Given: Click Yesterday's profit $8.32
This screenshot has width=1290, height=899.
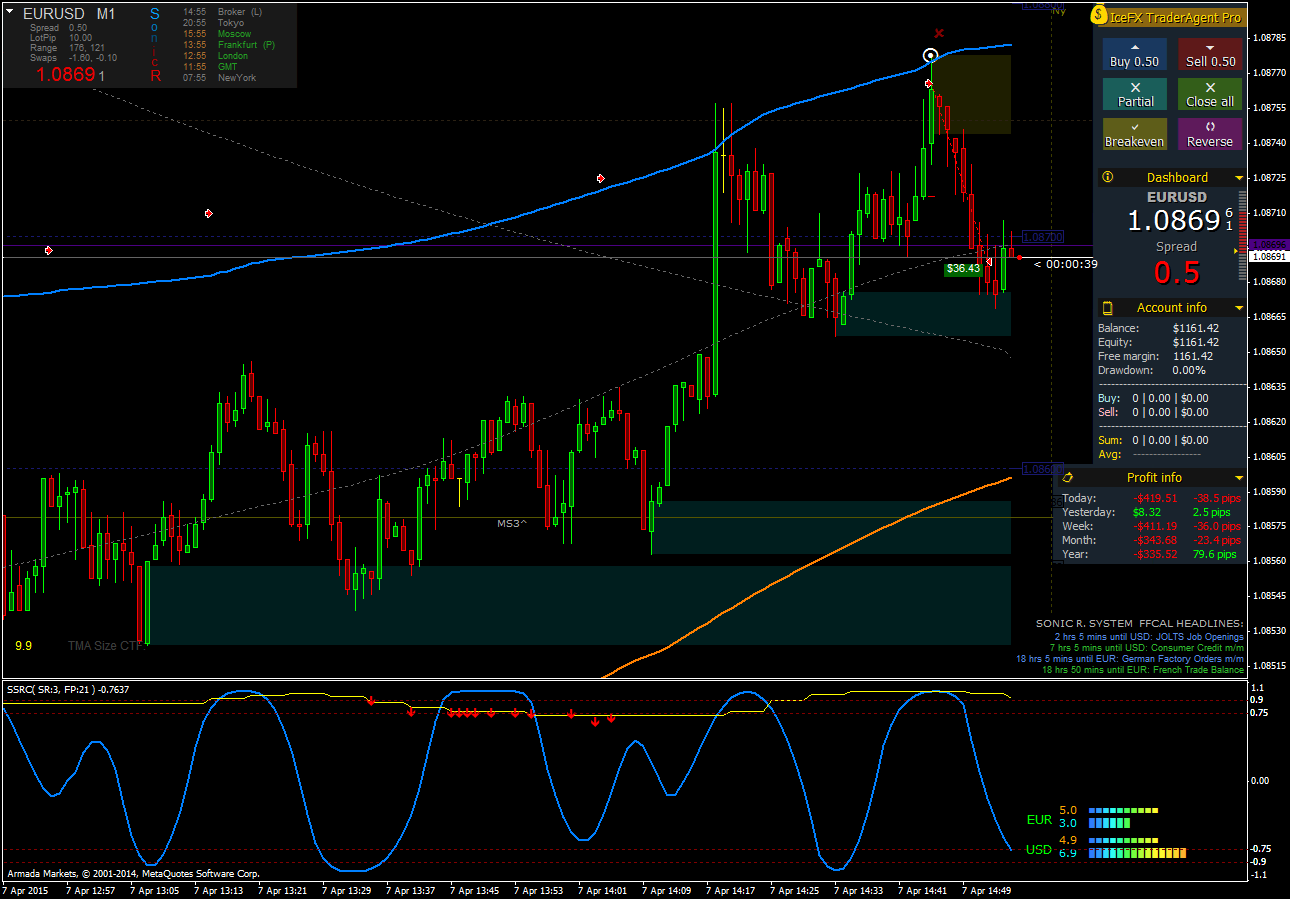Looking at the screenshot, I should [x=1148, y=512].
